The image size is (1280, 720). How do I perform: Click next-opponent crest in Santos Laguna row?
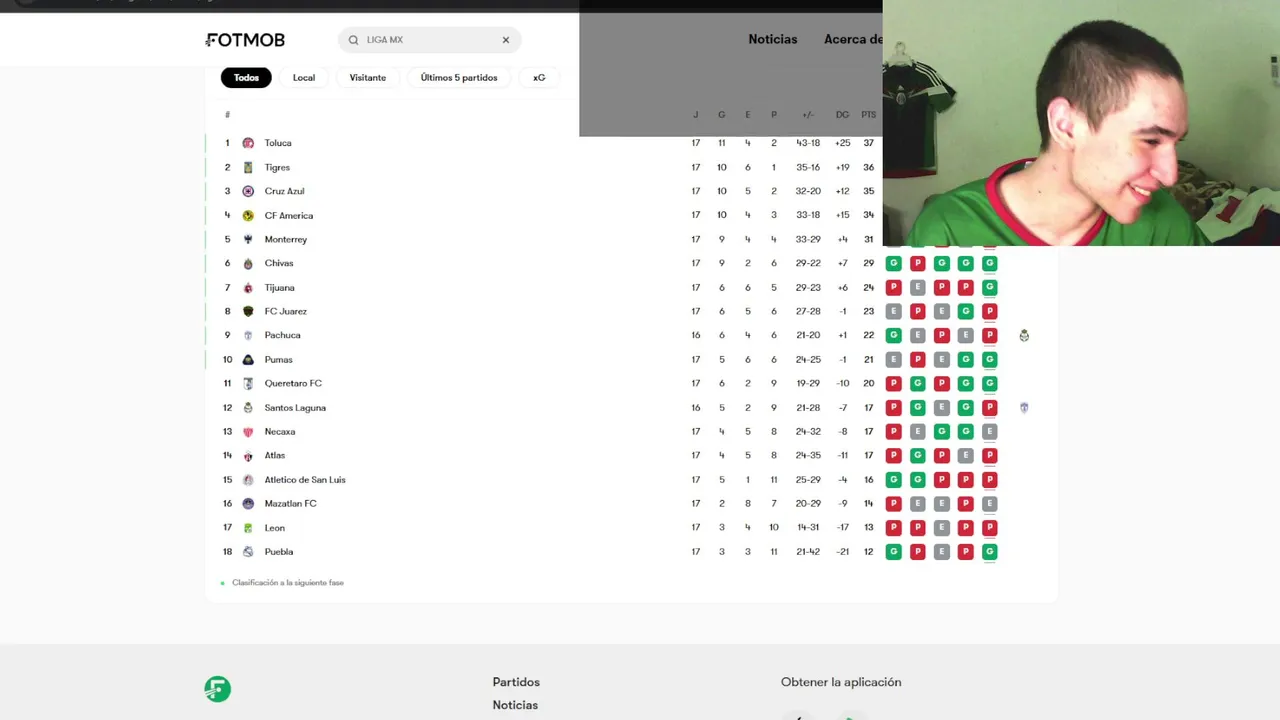[x=1024, y=407]
